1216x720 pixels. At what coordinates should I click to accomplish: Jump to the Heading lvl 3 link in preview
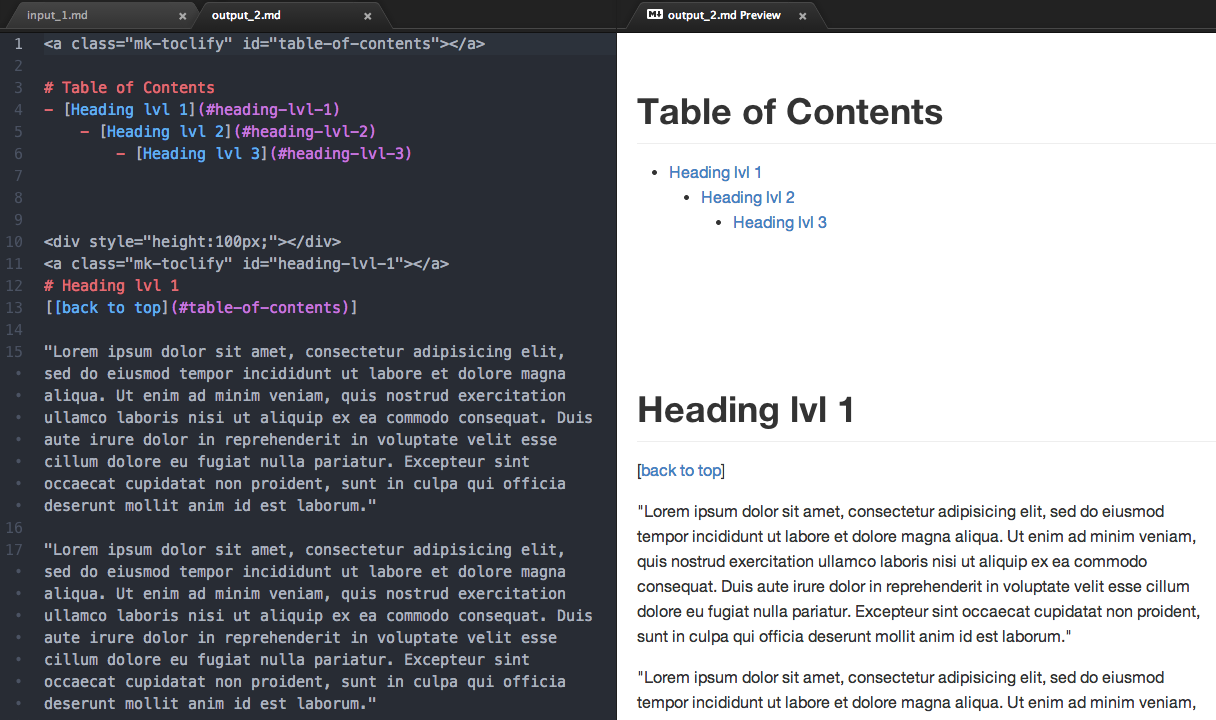(x=780, y=222)
